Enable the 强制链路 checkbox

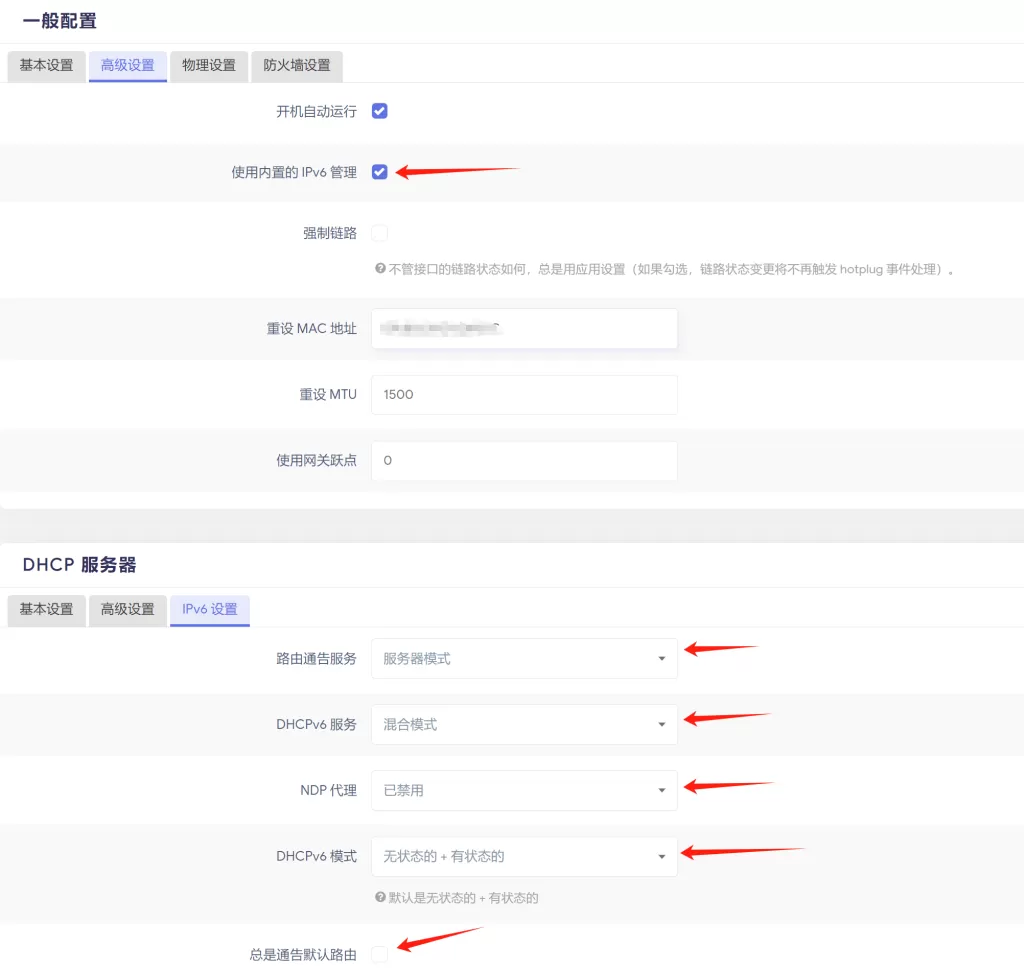pos(379,233)
